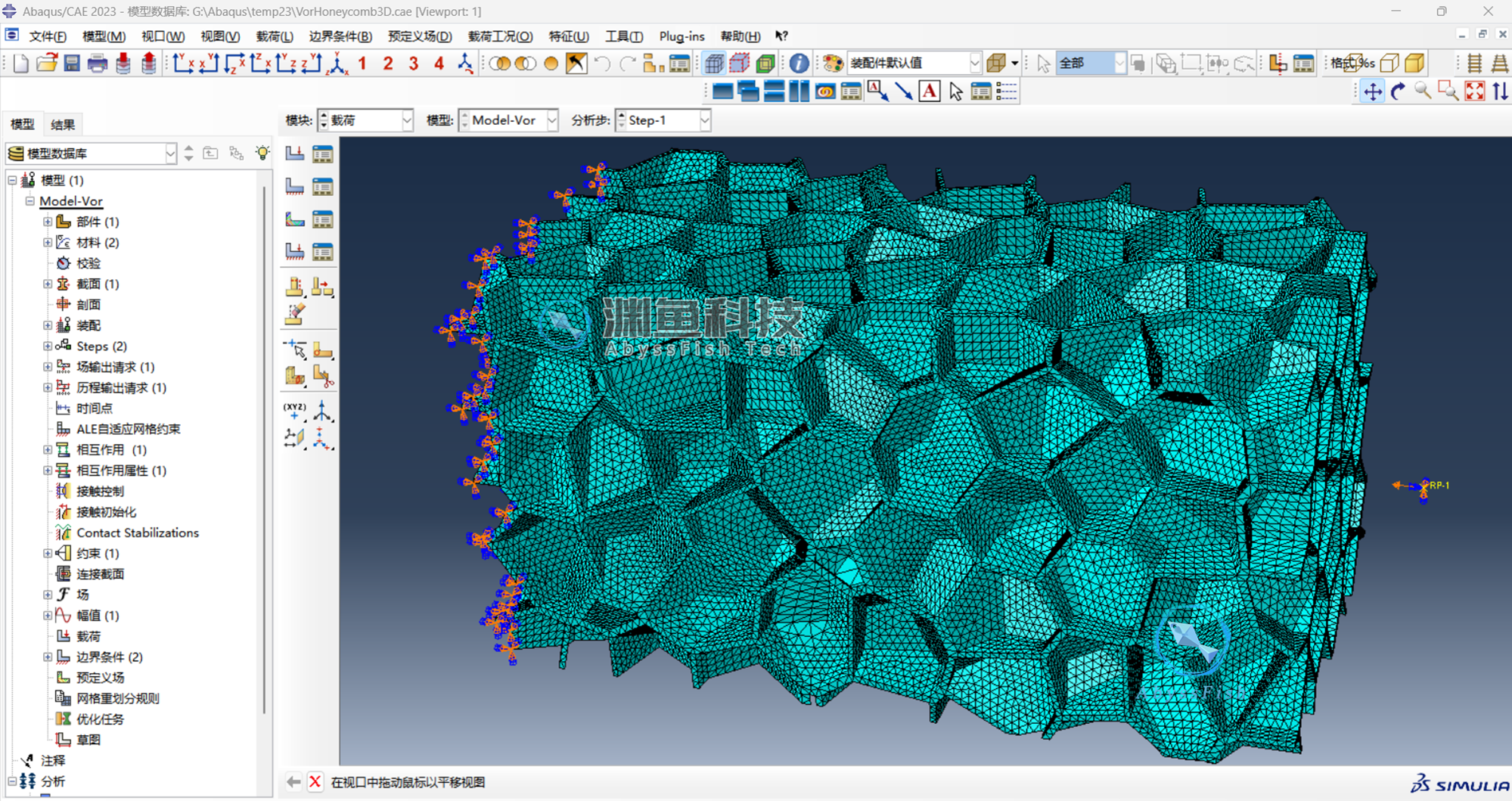Select the Magnify View tool
Viewport: 1512px width, 801px height.
pos(1423,92)
